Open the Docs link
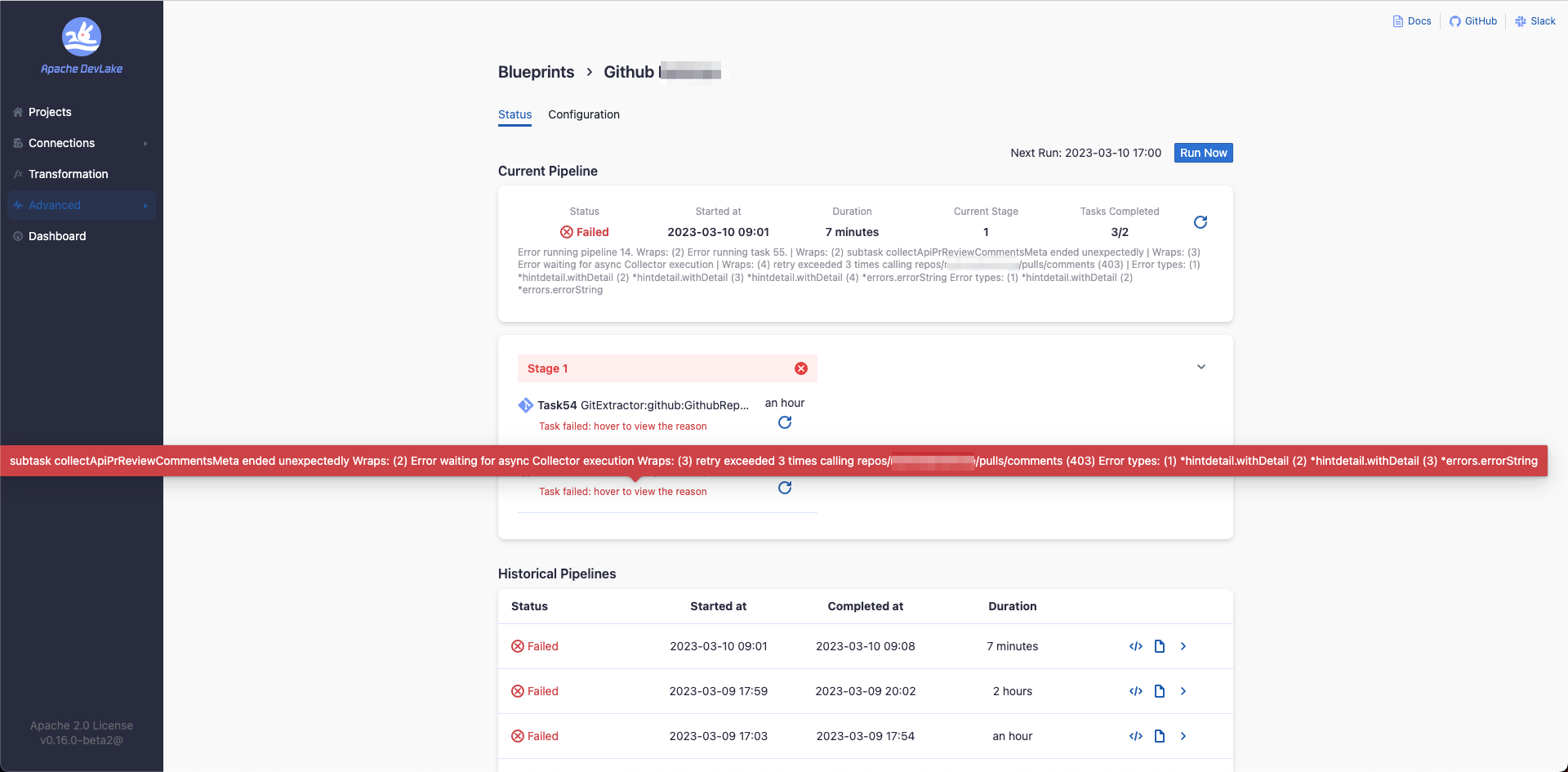This screenshot has height=772, width=1568. 1412,21
